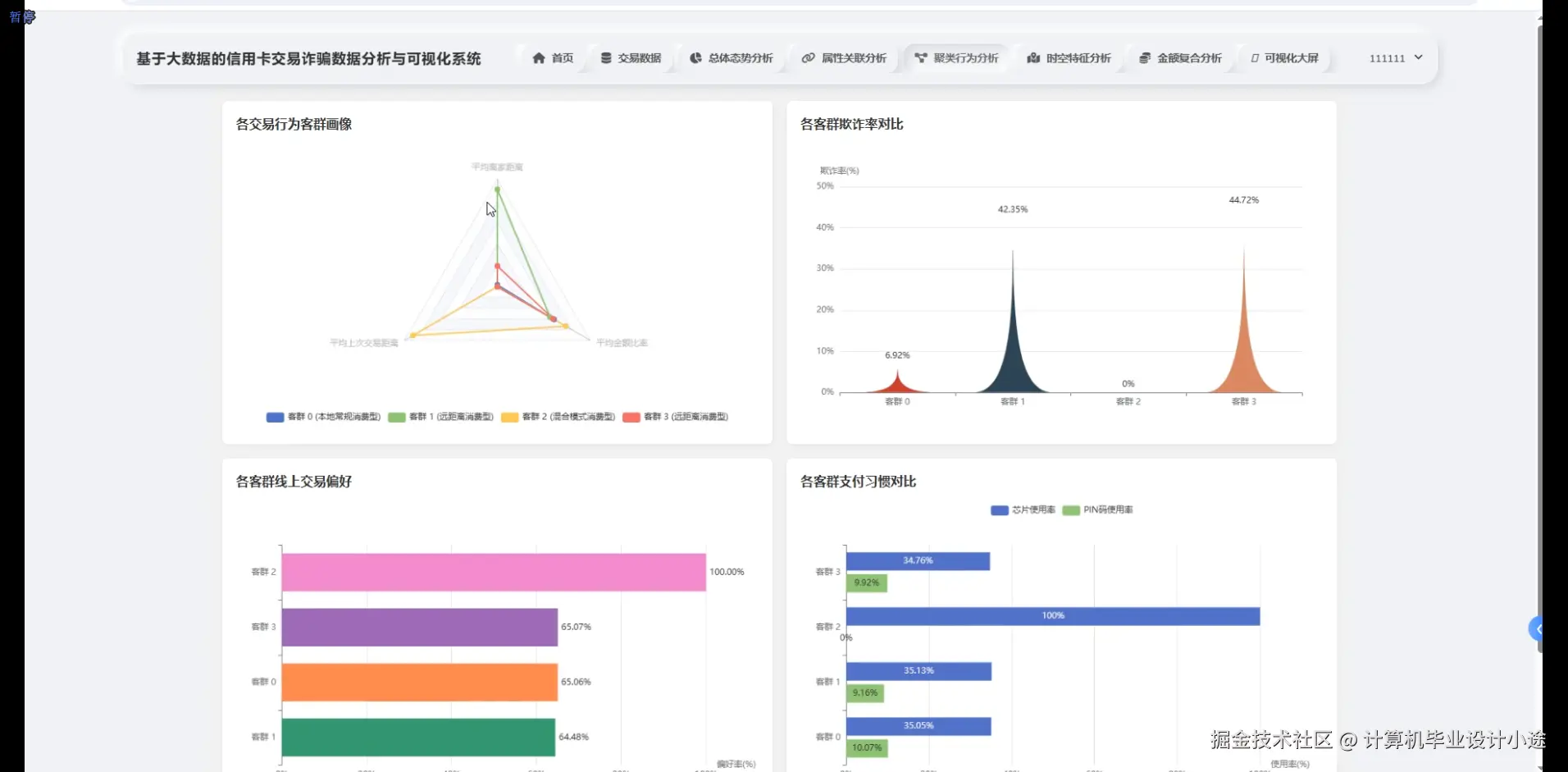Click the green 10.07% PIN usage bar
Image resolution: width=1568 pixels, height=772 pixels.
tap(867, 748)
